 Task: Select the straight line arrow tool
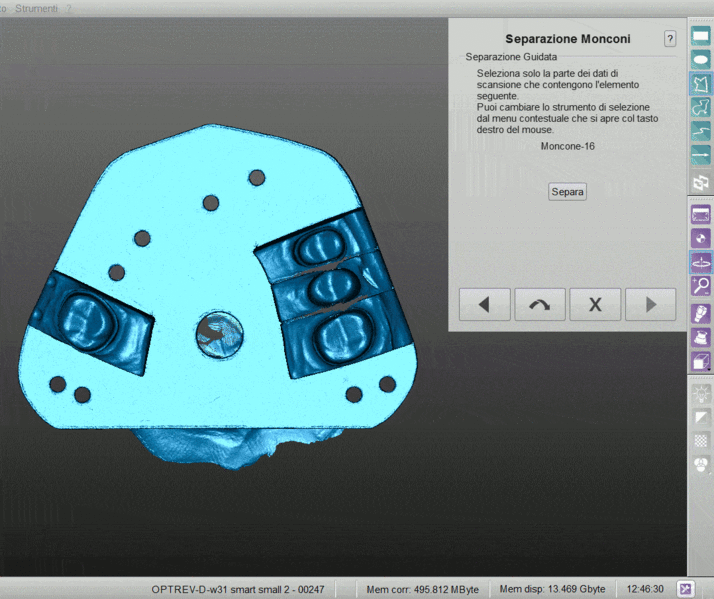pos(701,155)
